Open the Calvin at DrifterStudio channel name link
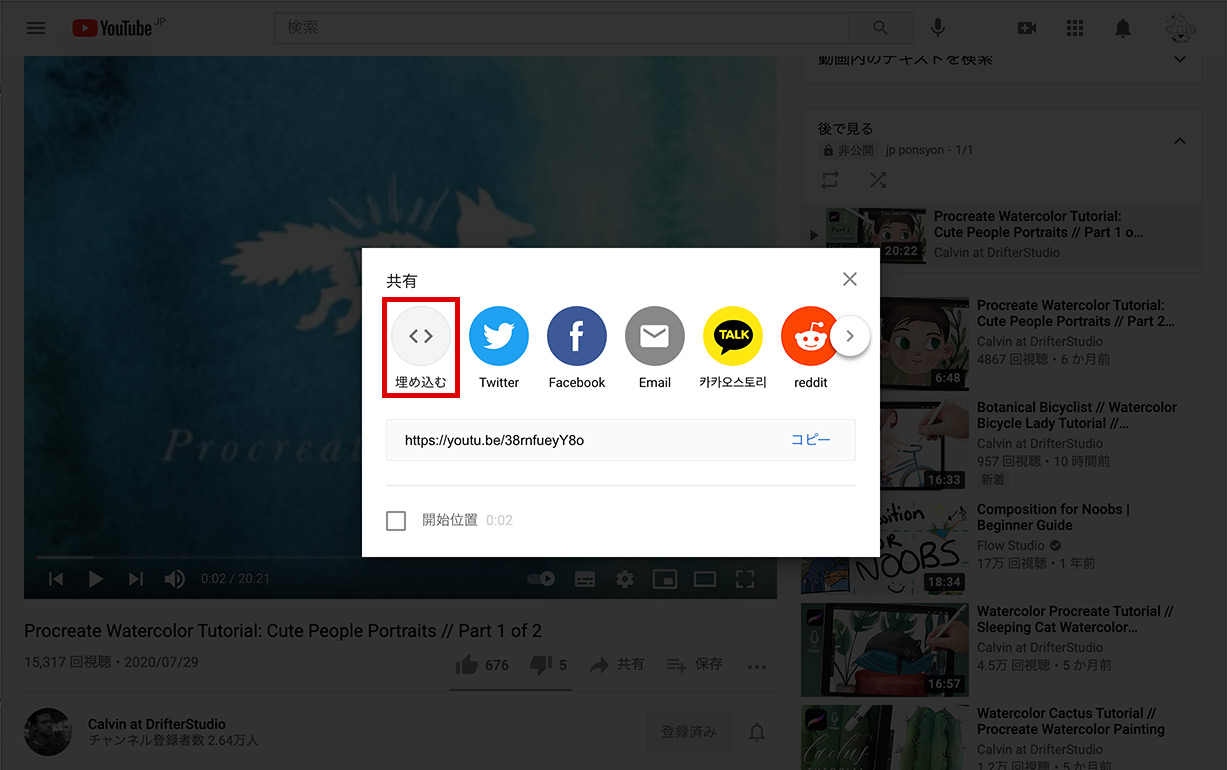The height and width of the screenshot is (770, 1227). pos(157,724)
